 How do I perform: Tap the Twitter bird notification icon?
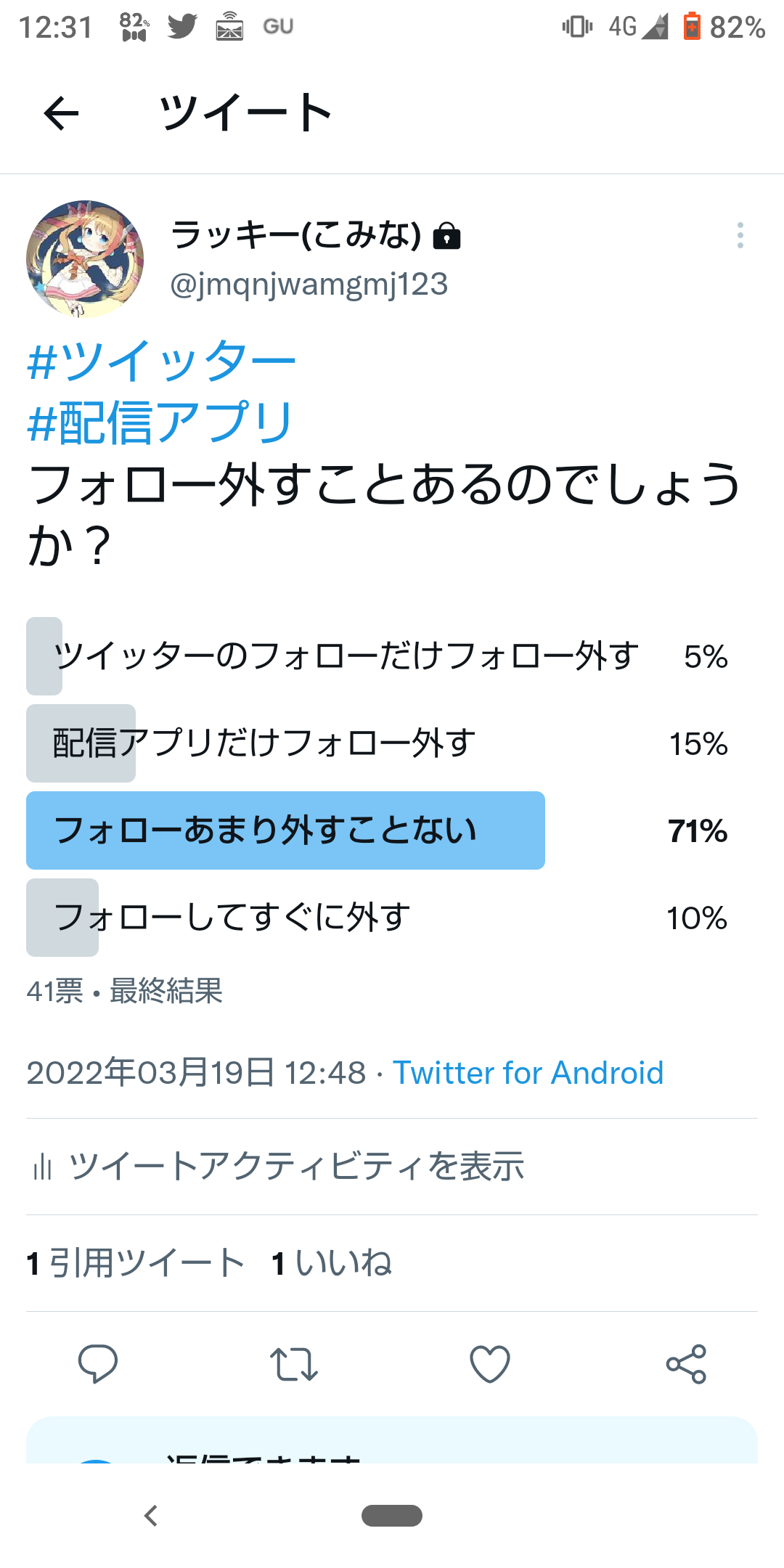tap(182, 27)
